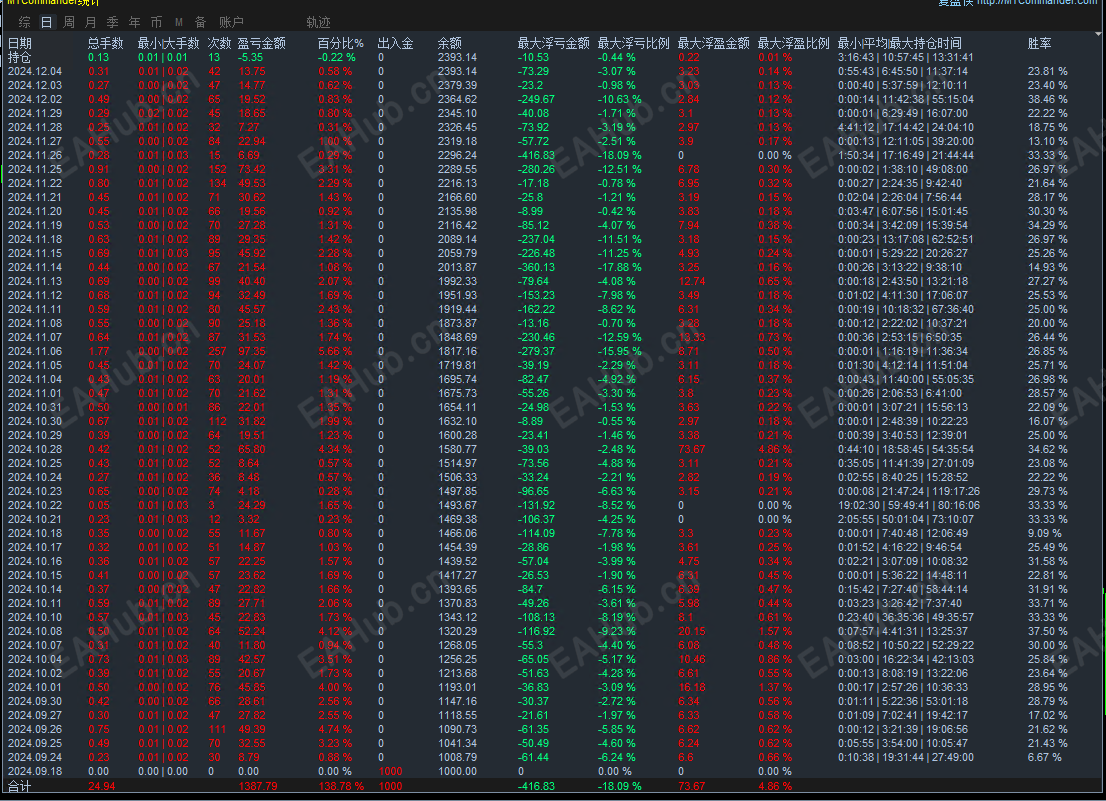This screenshot has width=1106, height=801.
Task: Click the 2289.55 balance cell
Action: (457, 169)
